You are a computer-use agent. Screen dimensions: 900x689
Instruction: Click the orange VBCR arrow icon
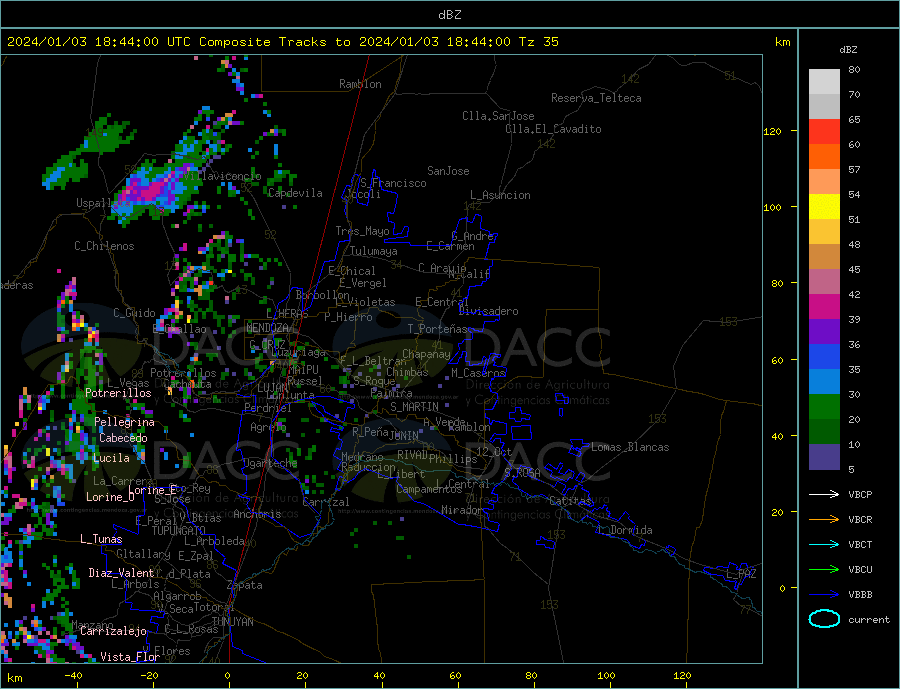tap(824, 520)
